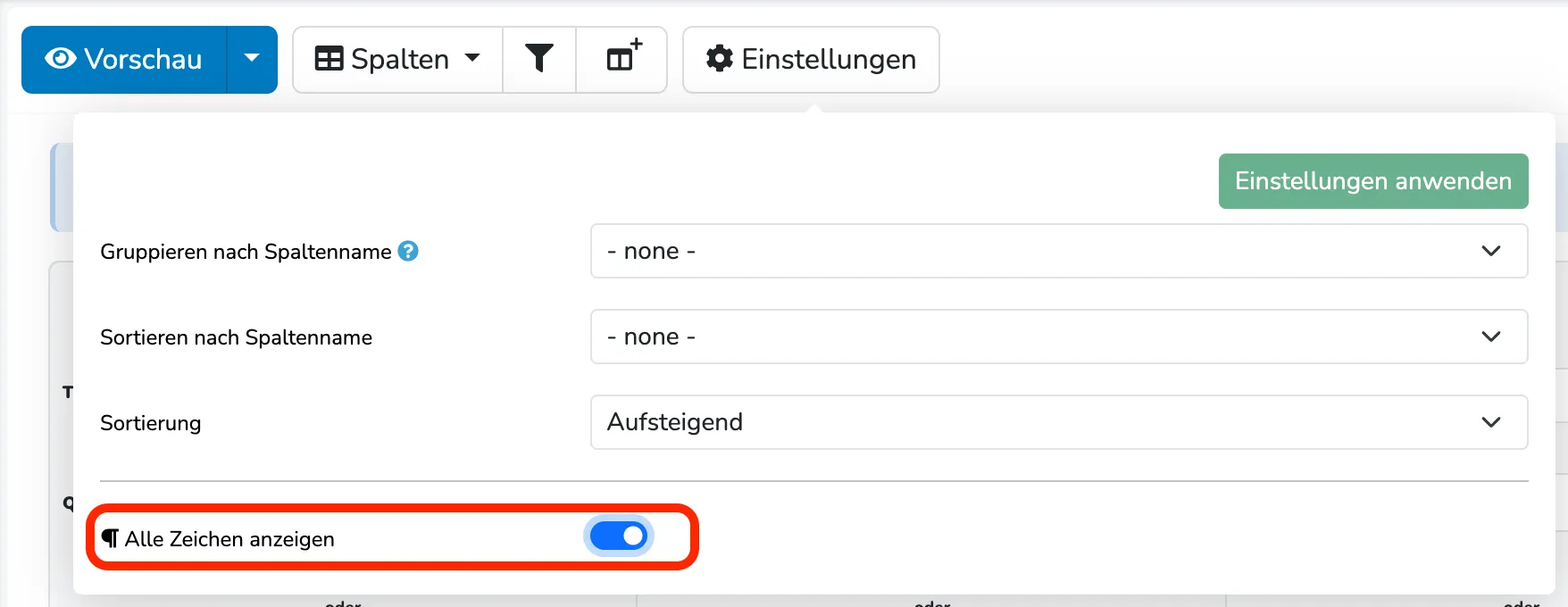Screen dimensions: 1568x607
Task: Open the Gruppieren nach Spaltenname select box
Action: point(1059,251)
